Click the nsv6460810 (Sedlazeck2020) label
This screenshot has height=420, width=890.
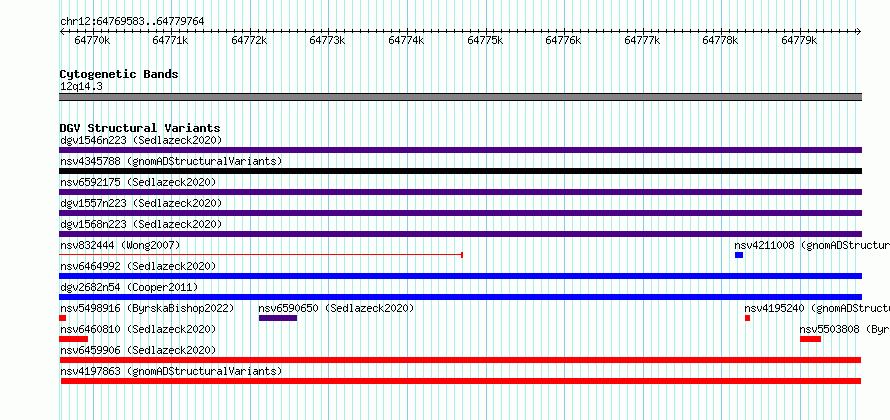[138, 329]
